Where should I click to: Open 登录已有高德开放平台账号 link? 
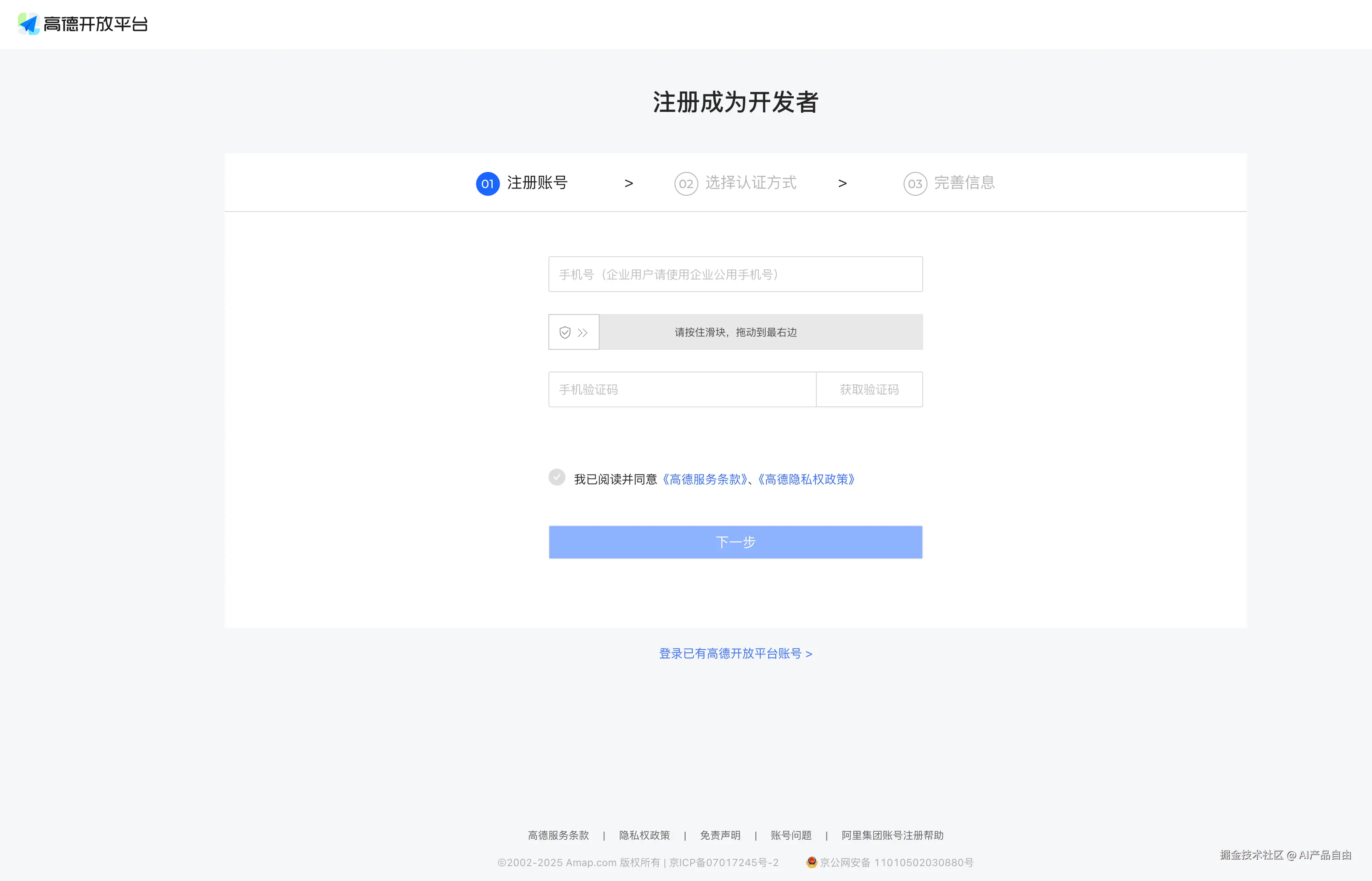(x=735, y=653)
